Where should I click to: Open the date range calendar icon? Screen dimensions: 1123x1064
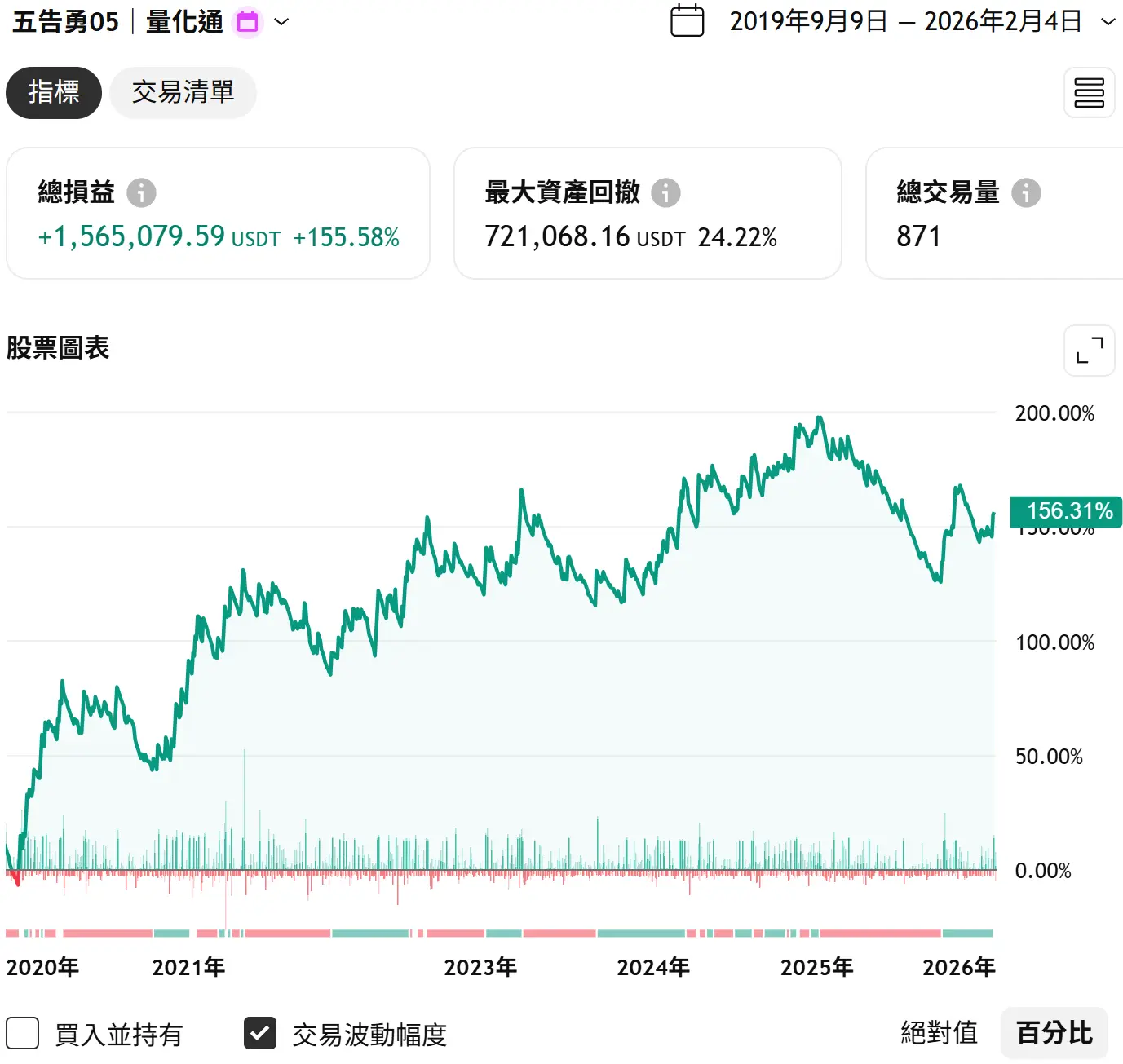[687, 21]
